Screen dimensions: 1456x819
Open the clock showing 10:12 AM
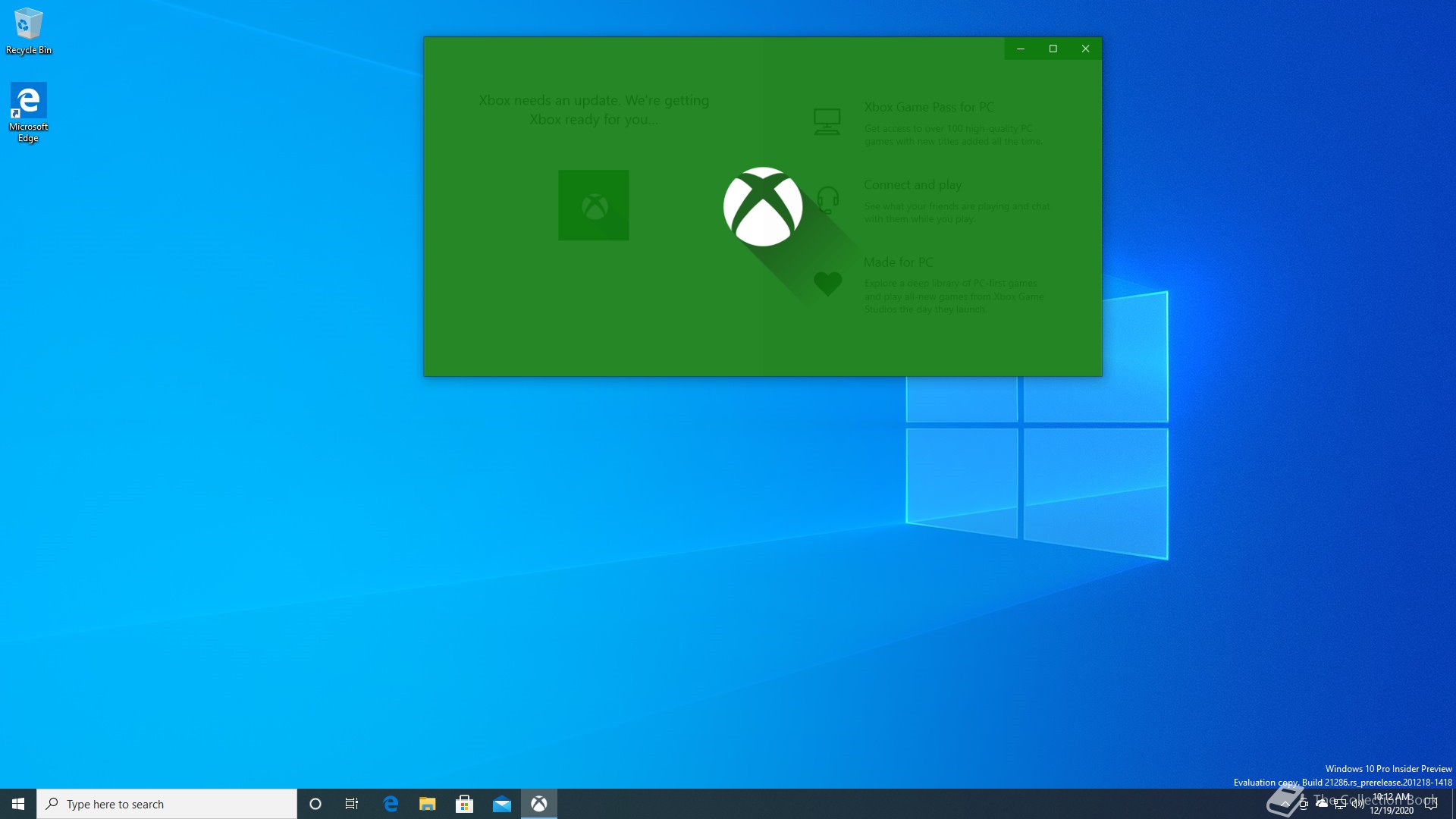pos(1392,804)
